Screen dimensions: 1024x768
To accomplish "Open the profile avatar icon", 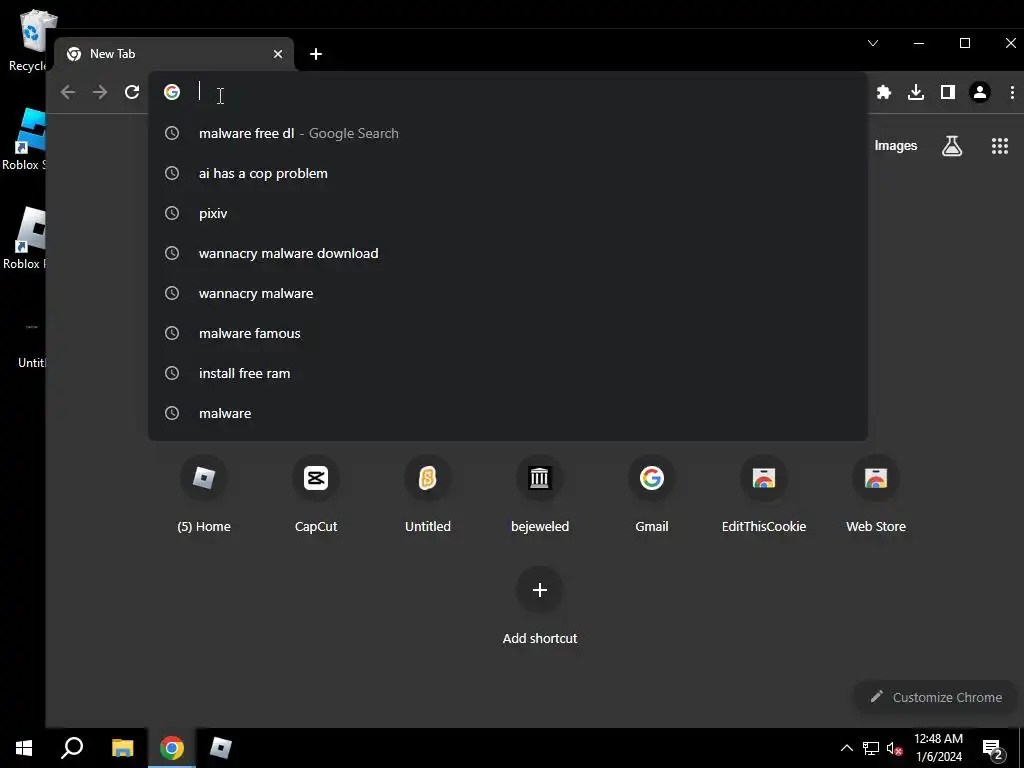I will pos(980,92).
